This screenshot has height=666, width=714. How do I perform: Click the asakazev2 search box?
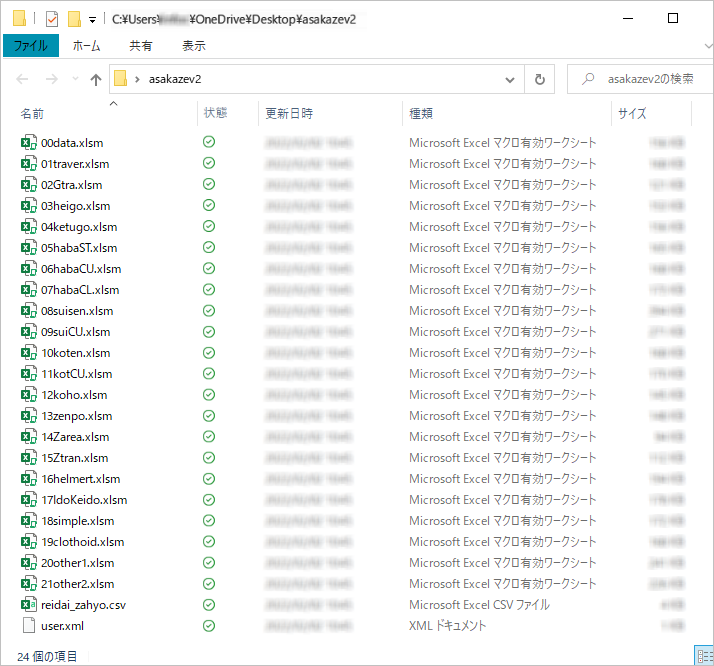pyautogui.click(x=640, y=79)
